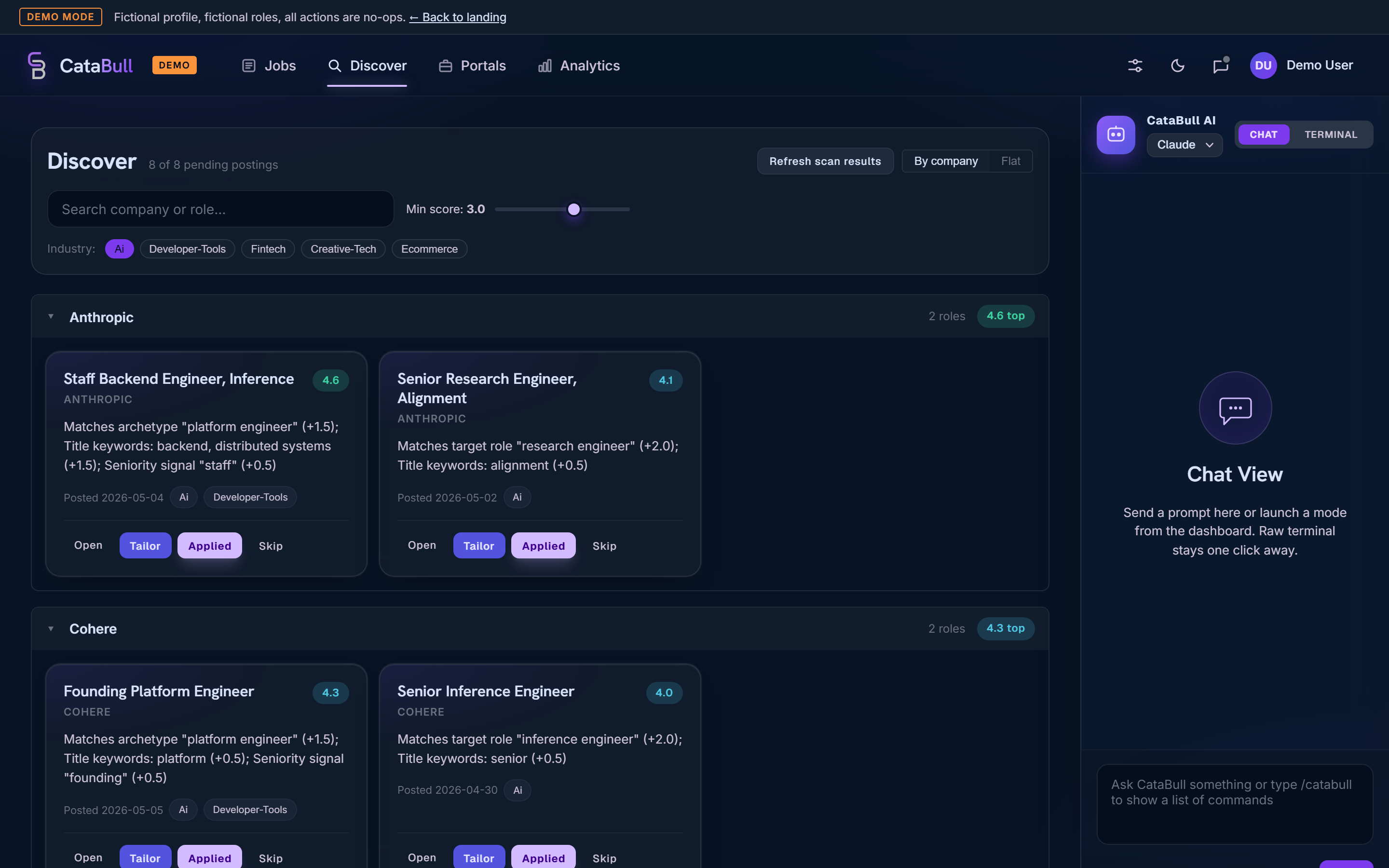Click the Portals briefcase icon
1389x868 pixels.
pyautogui.click(x=446, y=66)
